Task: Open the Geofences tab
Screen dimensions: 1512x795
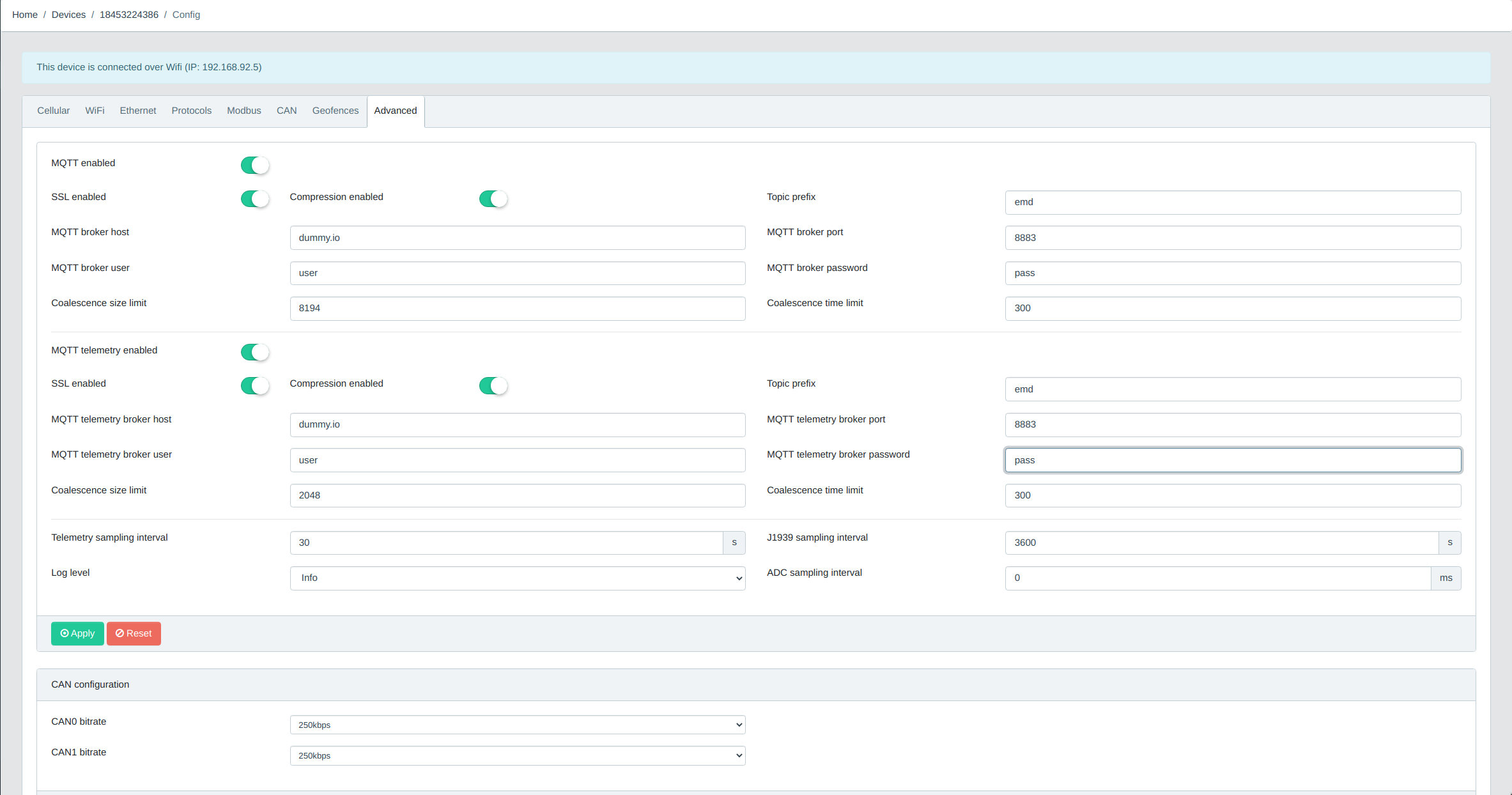Action: point(335,111)
